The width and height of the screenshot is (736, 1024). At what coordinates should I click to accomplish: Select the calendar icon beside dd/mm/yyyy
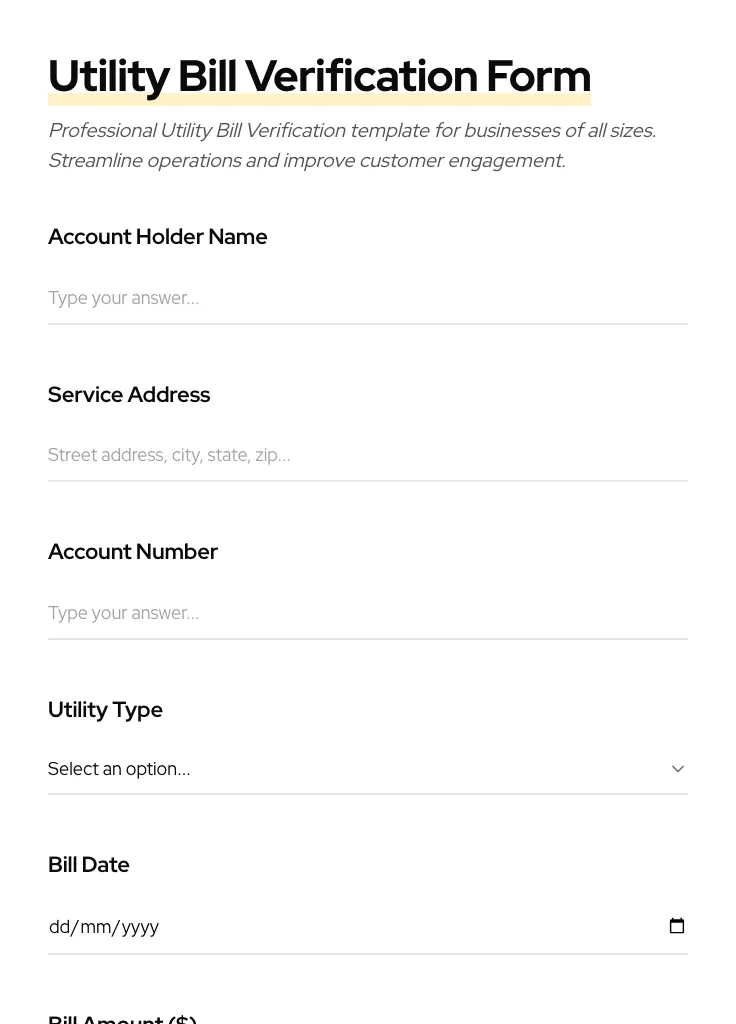click(677, 925)
